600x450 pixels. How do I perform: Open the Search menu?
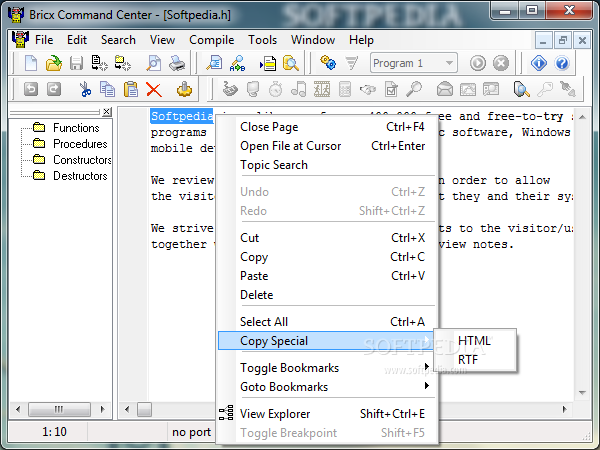pos(118,40)
